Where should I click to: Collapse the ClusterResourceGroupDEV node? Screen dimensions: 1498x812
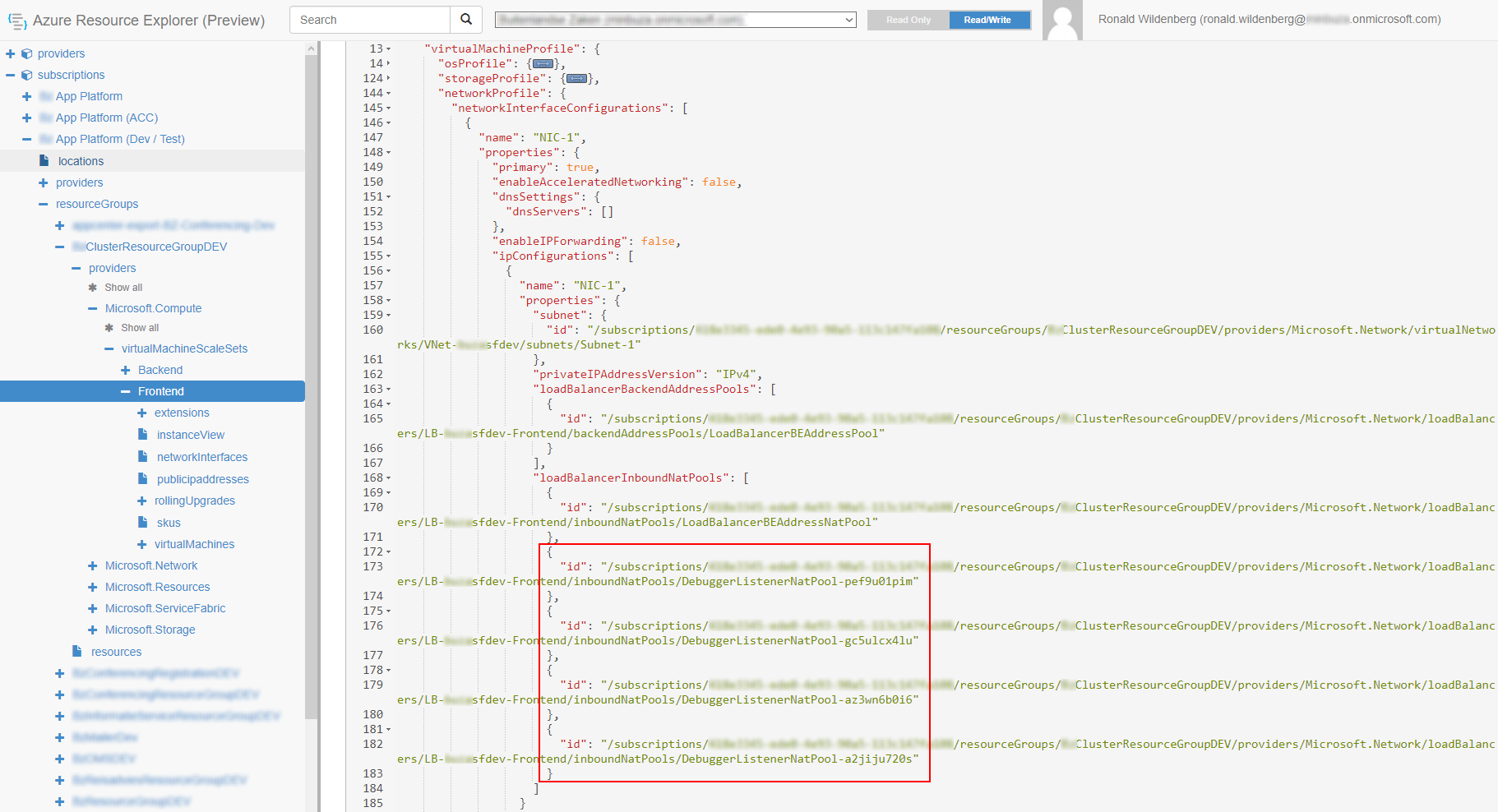[x=60, y=247]
